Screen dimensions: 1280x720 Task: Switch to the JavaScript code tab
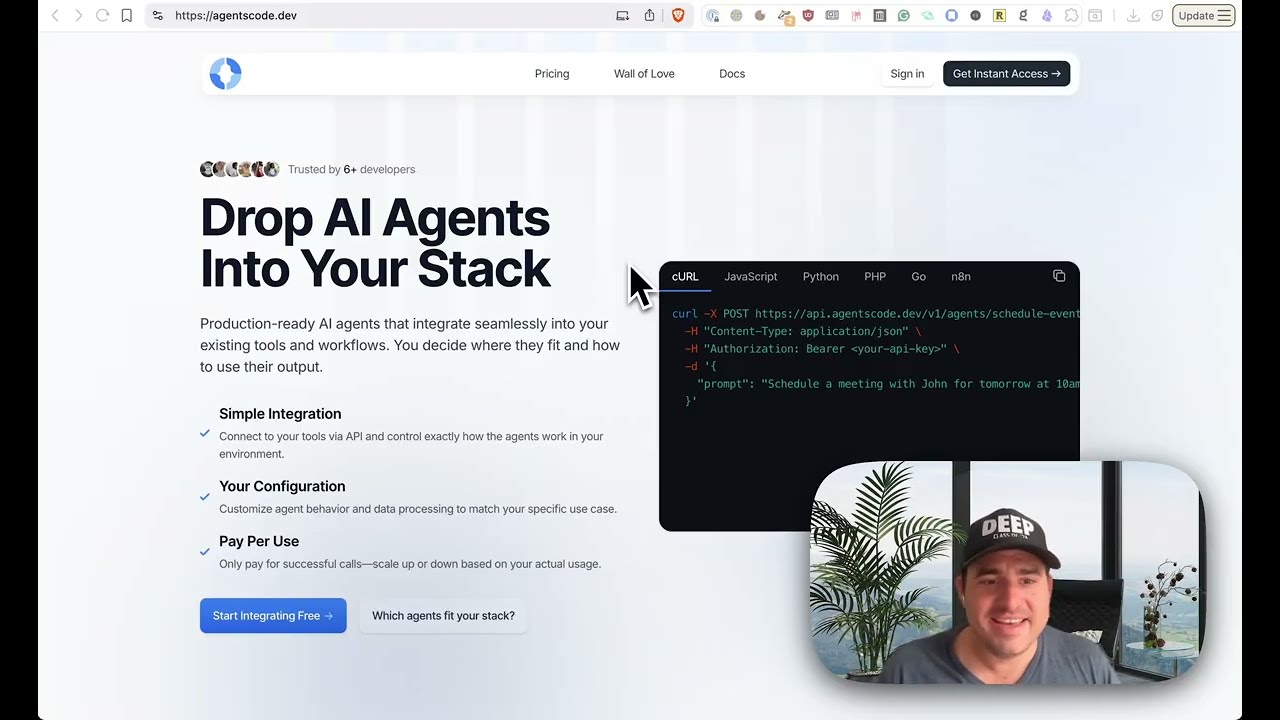tap(750, 276)
